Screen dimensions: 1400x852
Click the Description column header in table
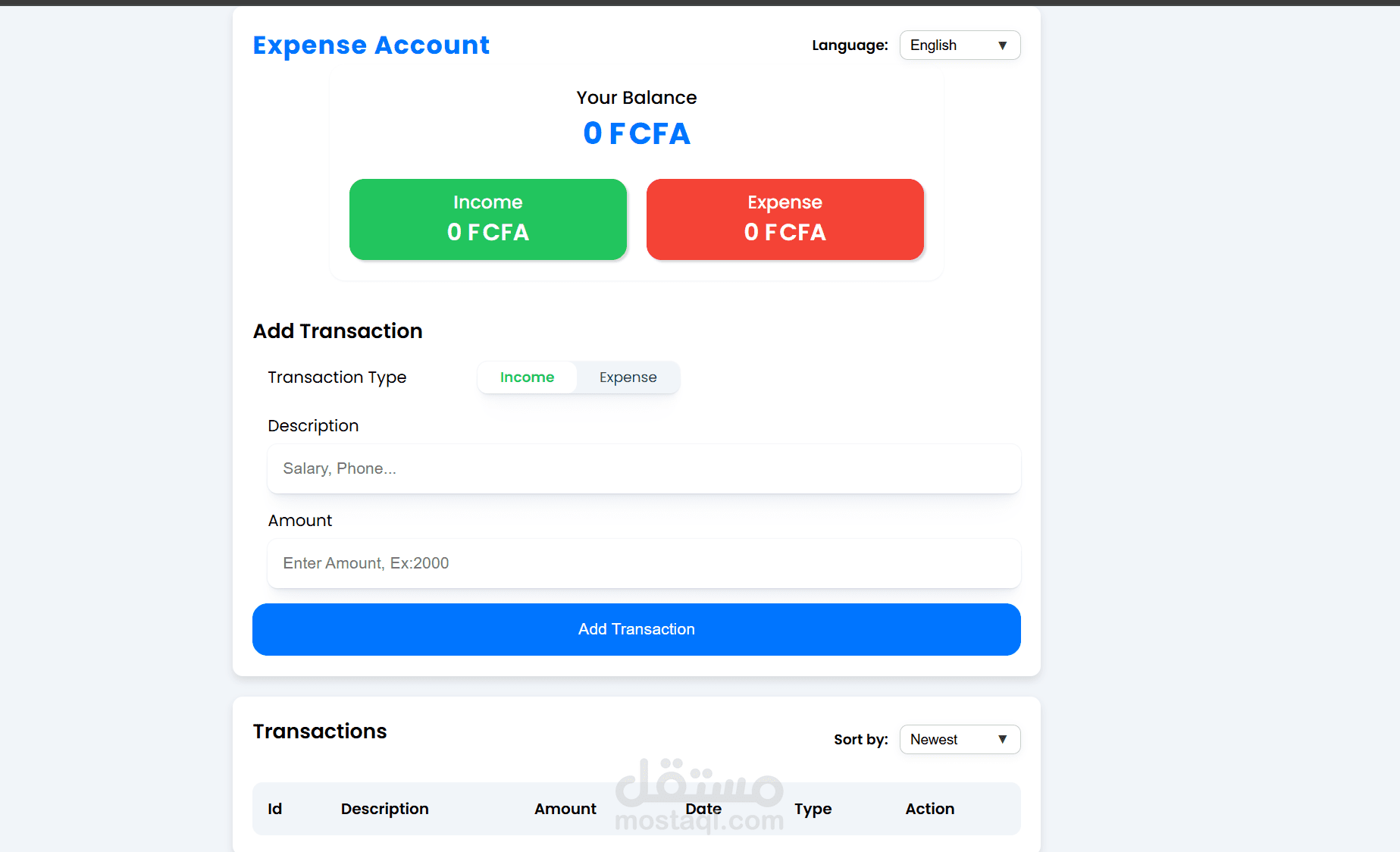coord(384,809)
